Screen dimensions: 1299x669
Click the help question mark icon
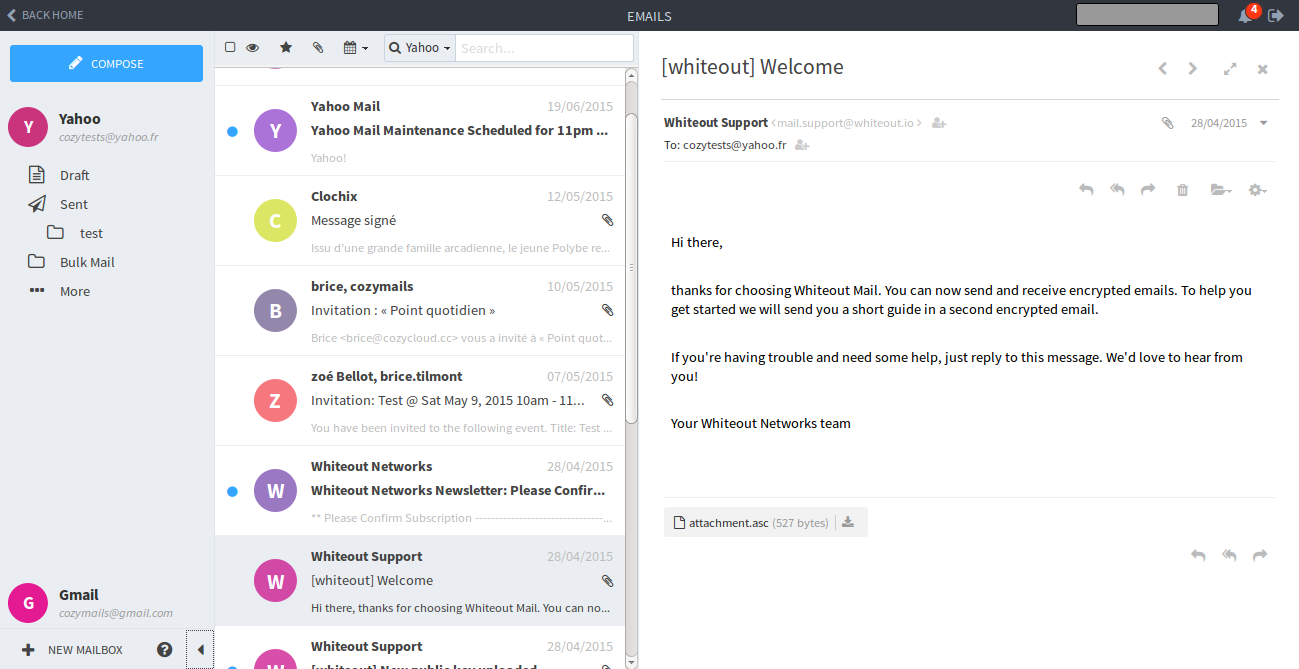click(165, 649)
